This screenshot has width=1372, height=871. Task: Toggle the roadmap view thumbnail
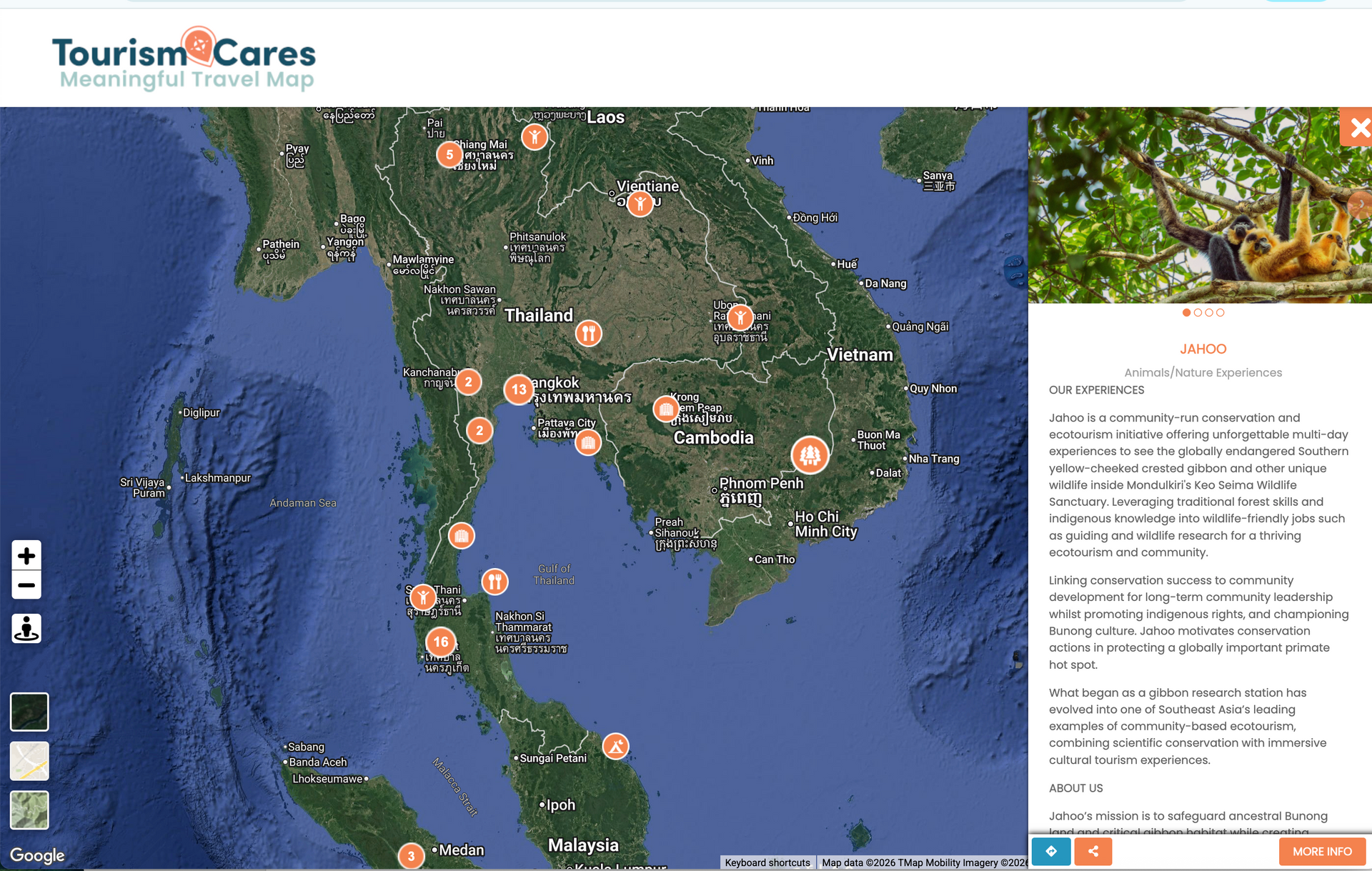tap(29, 760)
